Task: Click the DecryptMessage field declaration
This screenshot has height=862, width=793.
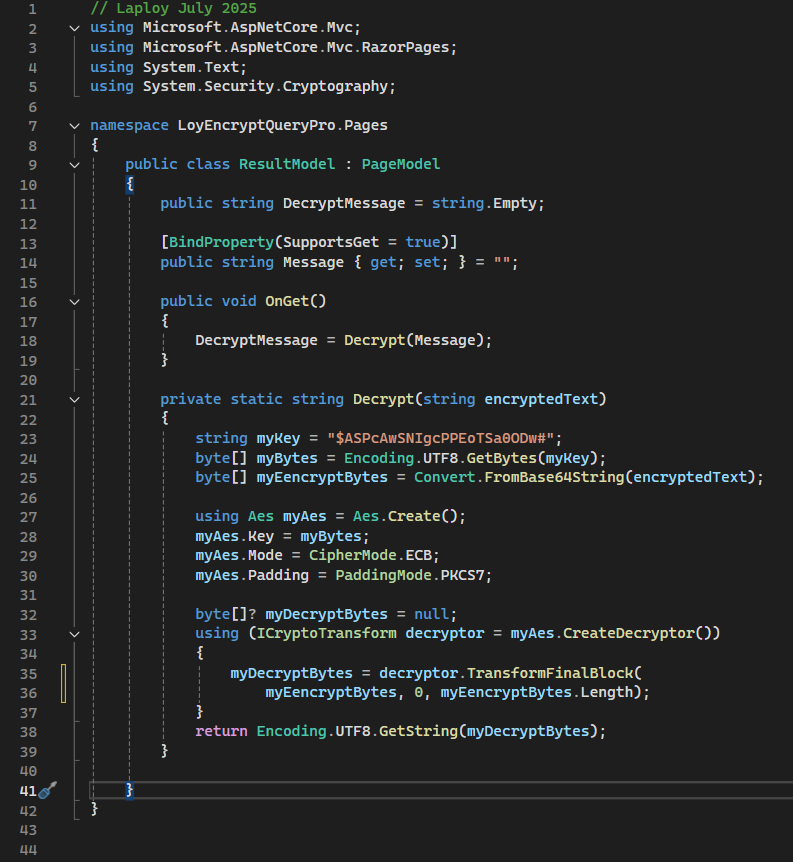Action: (x=344, y=203)
